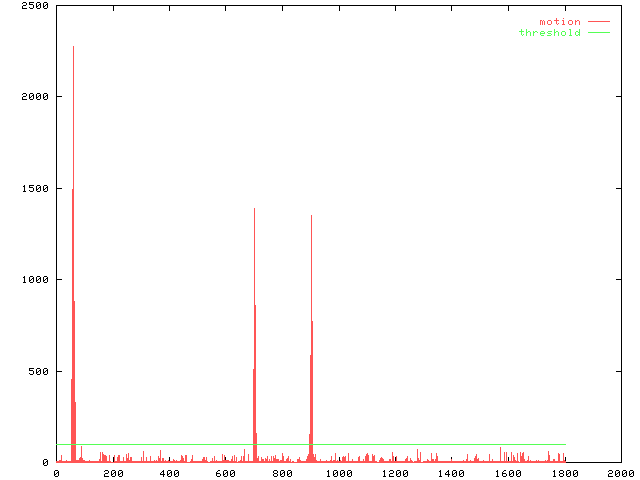Click the 200 label on the x-axis

point(112,474)
